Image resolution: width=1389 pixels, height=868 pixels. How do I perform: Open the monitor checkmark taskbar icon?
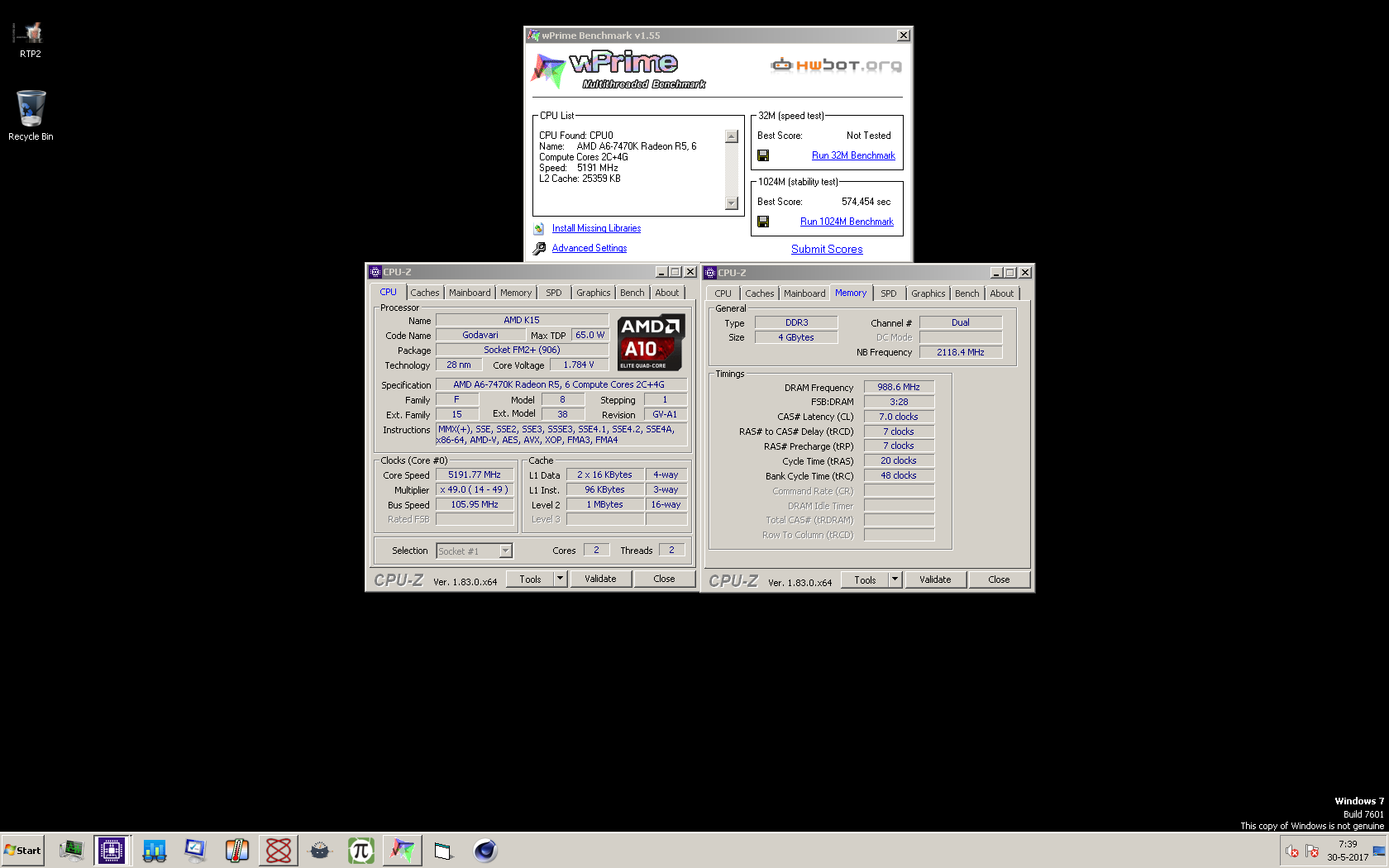coord(196,850)
